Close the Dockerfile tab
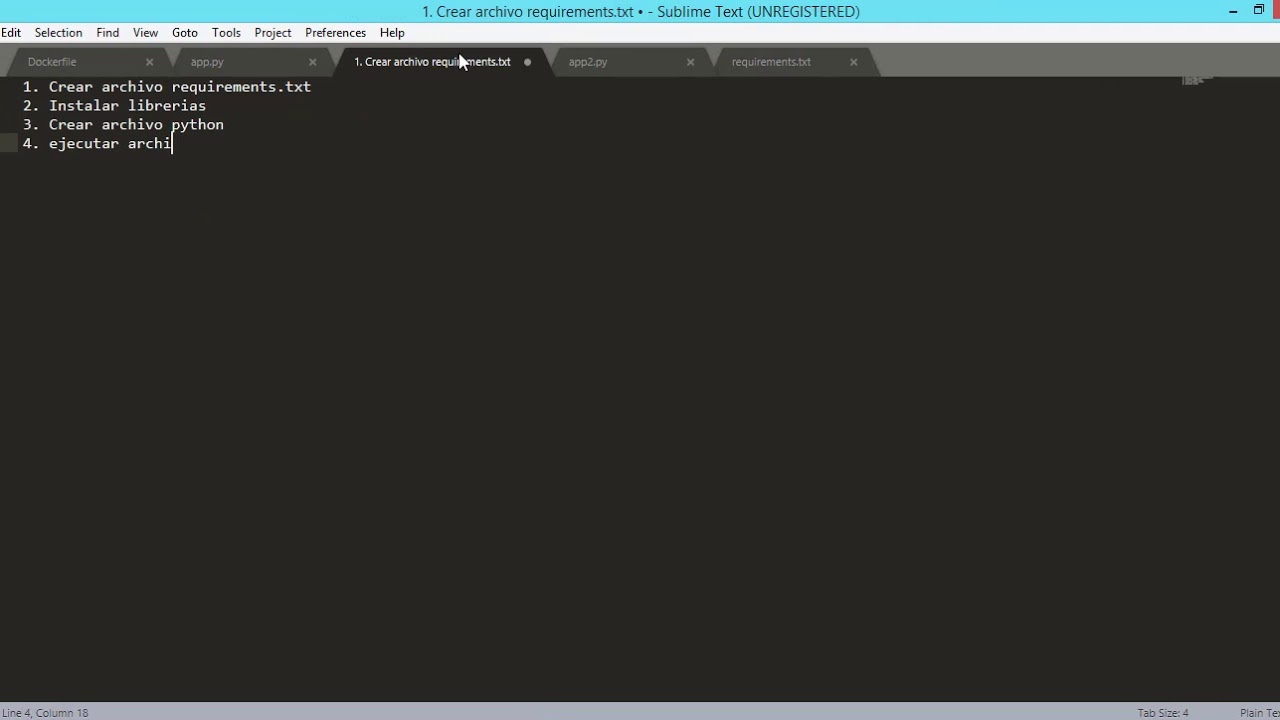Screen dimensions: 1280x720 pyautogui.click(x=150, y=62)
